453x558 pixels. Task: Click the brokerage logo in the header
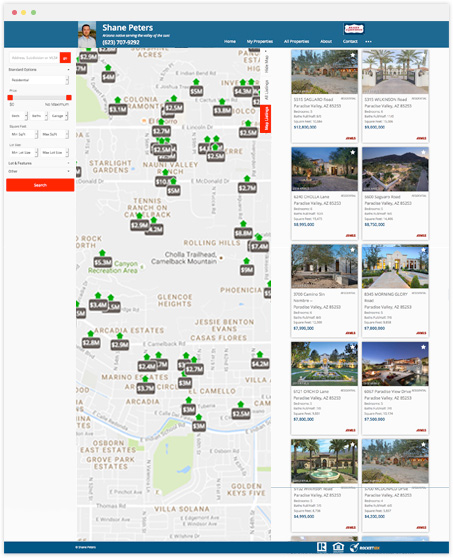pos(354,29)
